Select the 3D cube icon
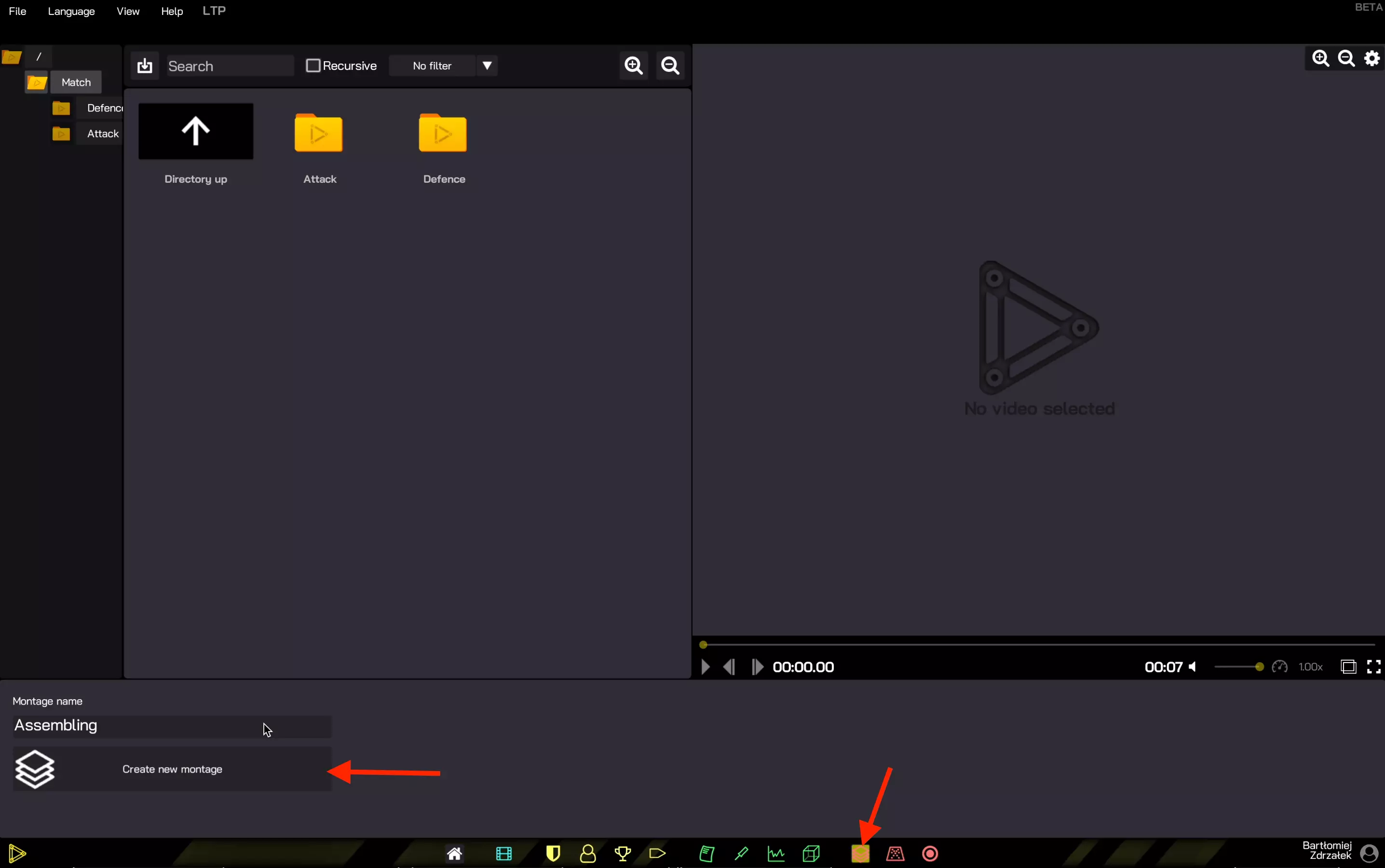Viewport: 1385px width, 868px height. 811,854
